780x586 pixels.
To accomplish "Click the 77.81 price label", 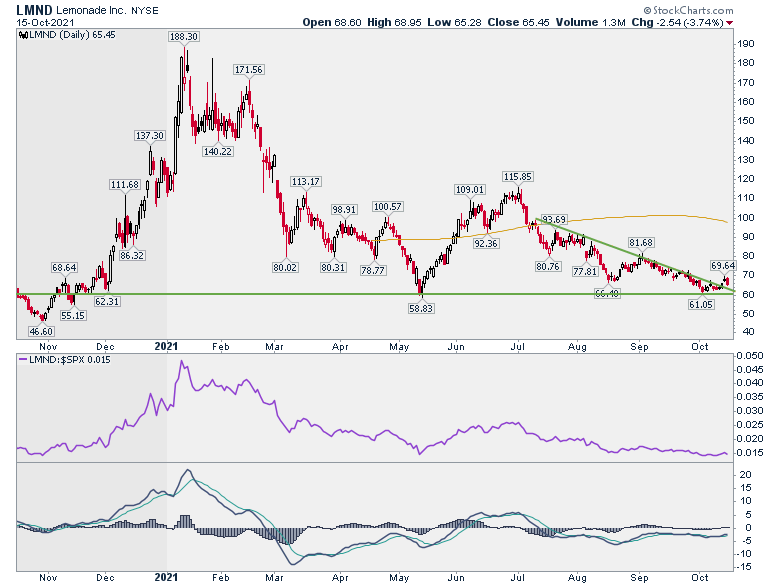I will tap(585, 272).
